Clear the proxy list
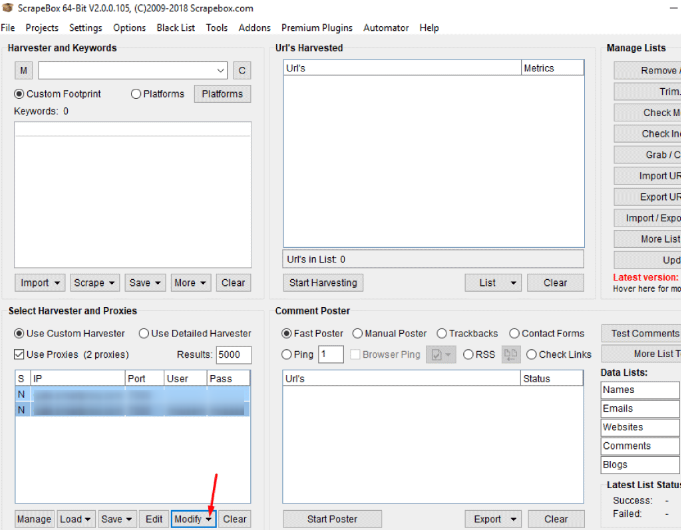 (x=235, y=519)
